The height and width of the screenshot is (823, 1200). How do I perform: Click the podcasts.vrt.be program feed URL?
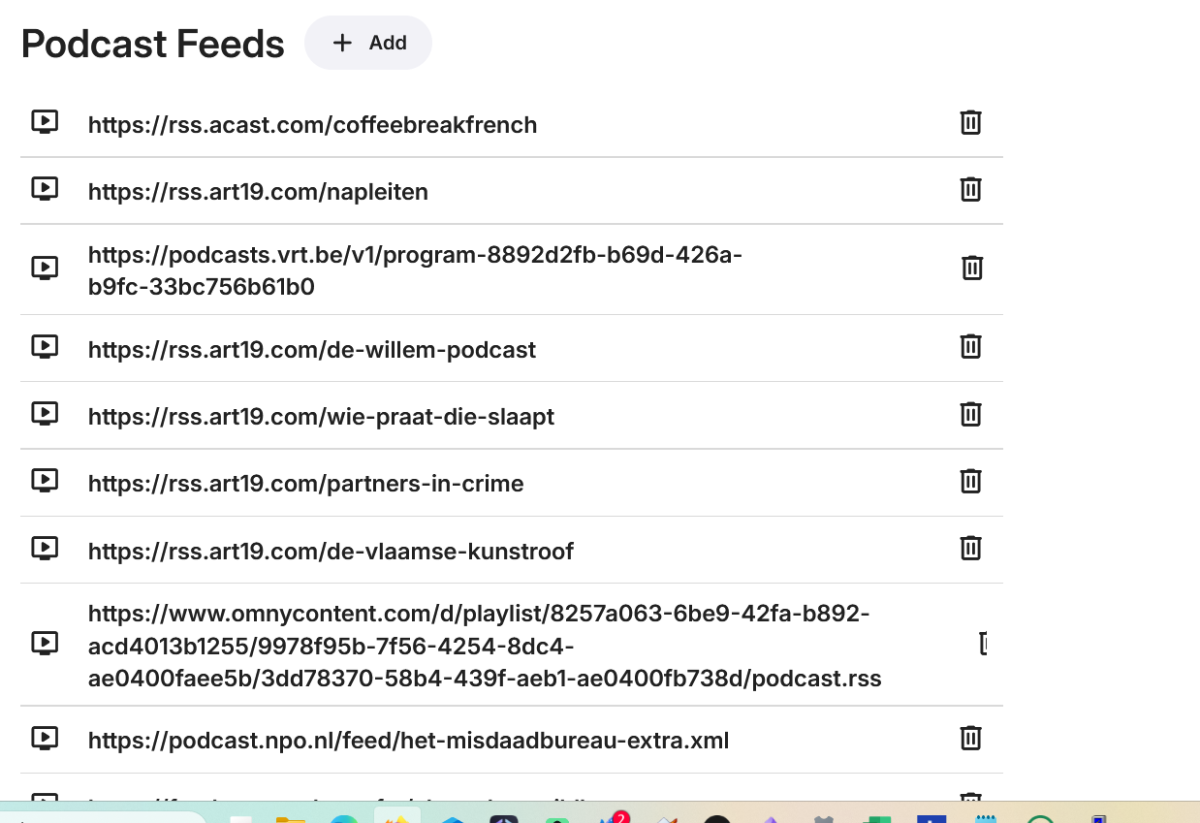tap(415, 271)
